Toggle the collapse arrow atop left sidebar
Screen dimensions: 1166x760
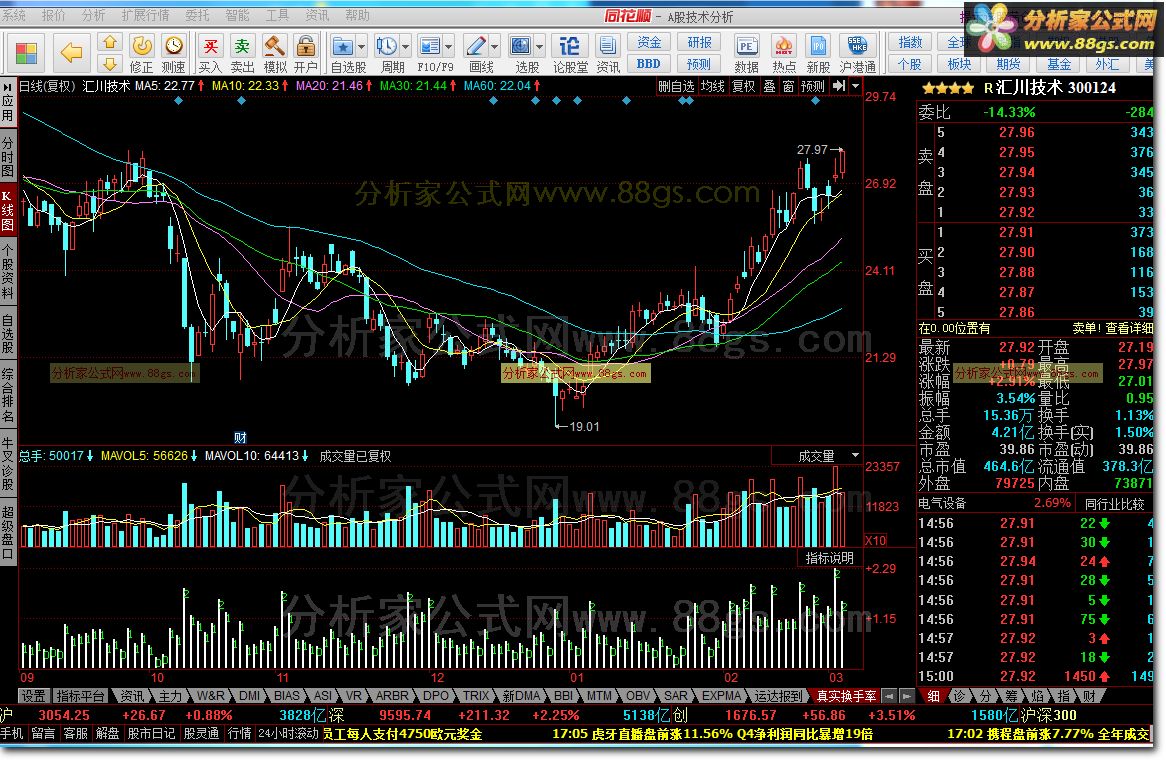coord(7,87)
